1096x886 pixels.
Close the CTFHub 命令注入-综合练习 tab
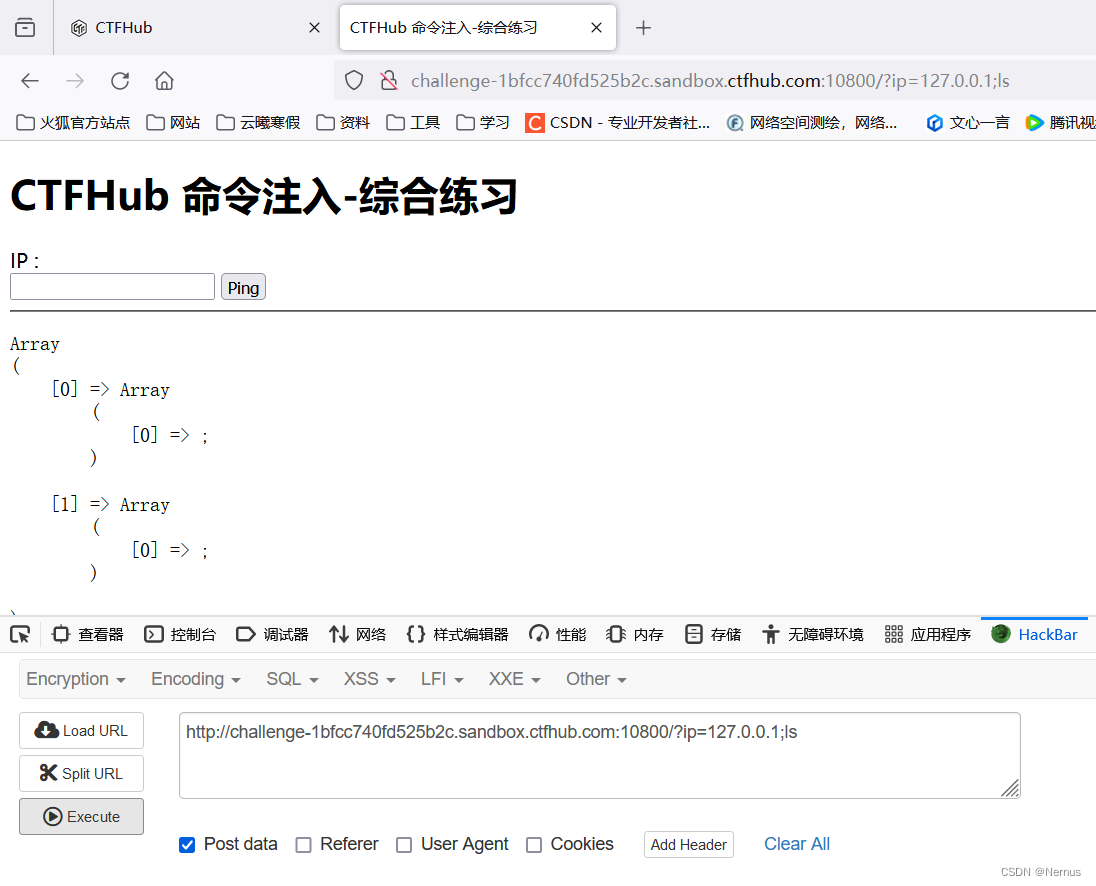pyautogui.click(x=596, y=27)
